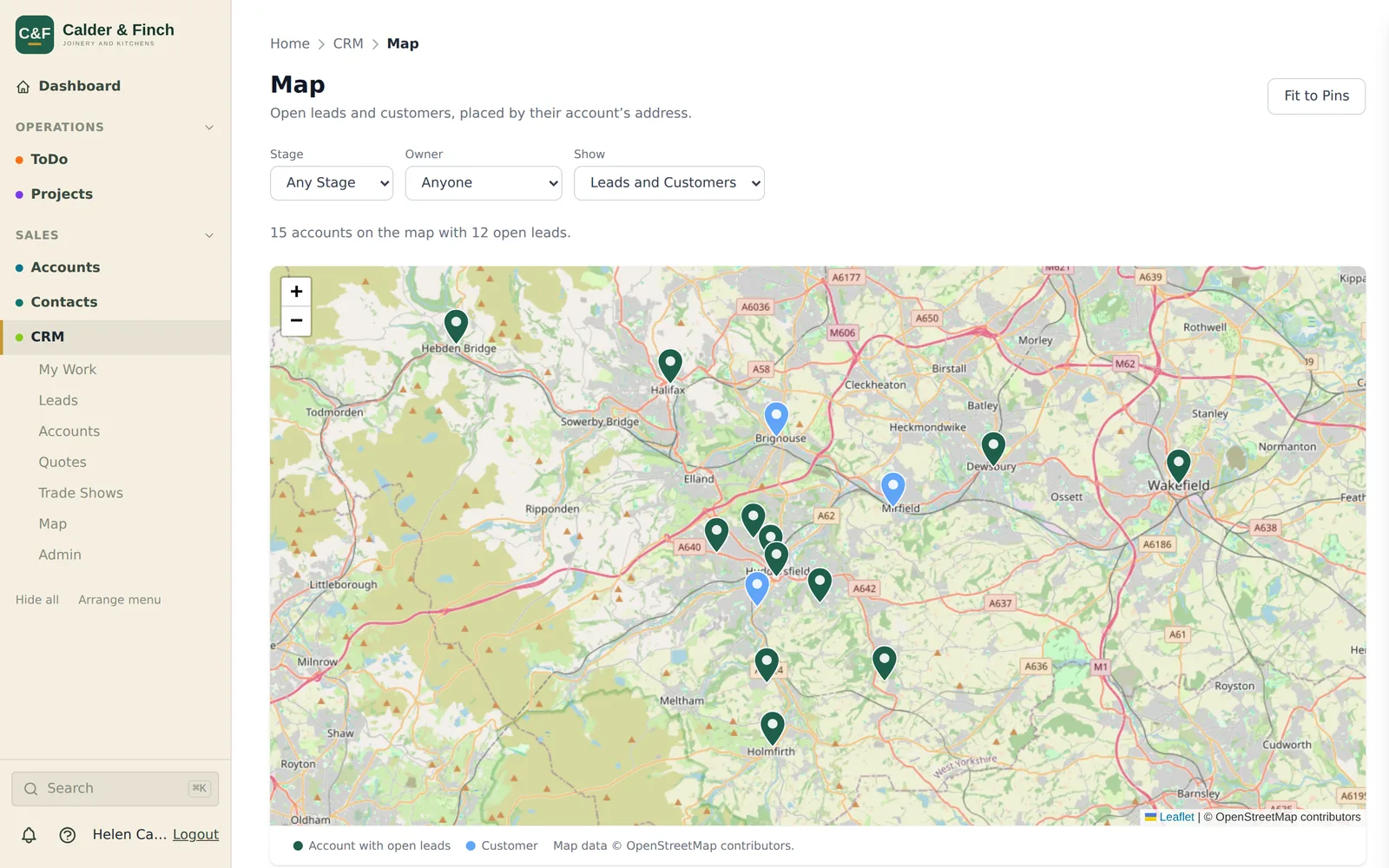The image size is (1389, 868).
Task: Open the Stage filter dropdown
Action: [332, 183]
